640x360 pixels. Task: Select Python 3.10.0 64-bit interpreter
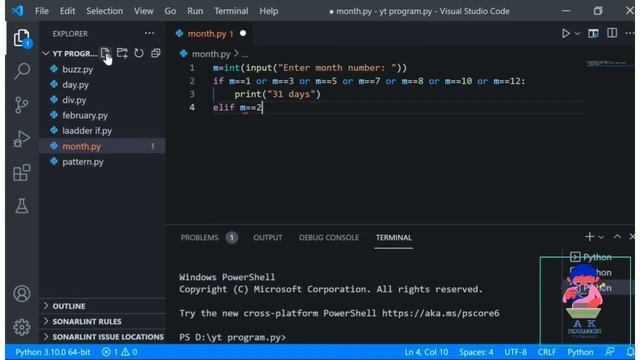[53, 352]
